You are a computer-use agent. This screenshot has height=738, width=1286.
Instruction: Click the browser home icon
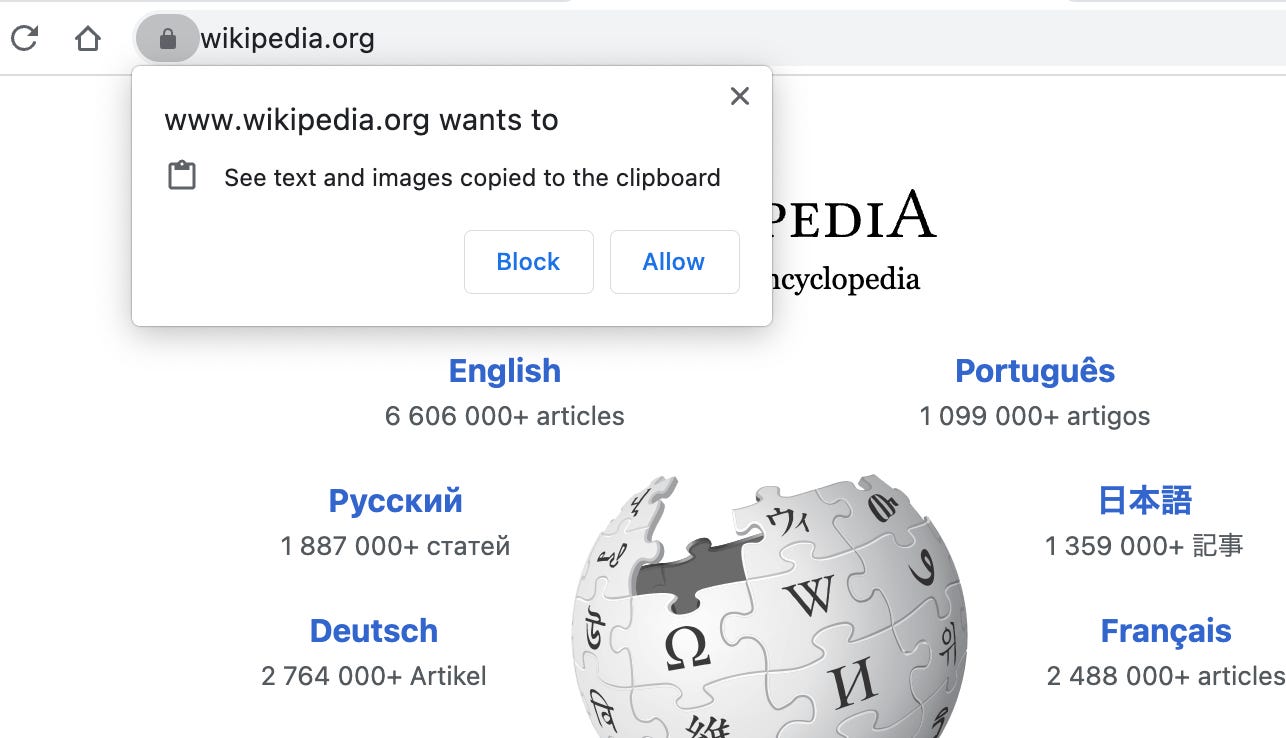point(87,38)
